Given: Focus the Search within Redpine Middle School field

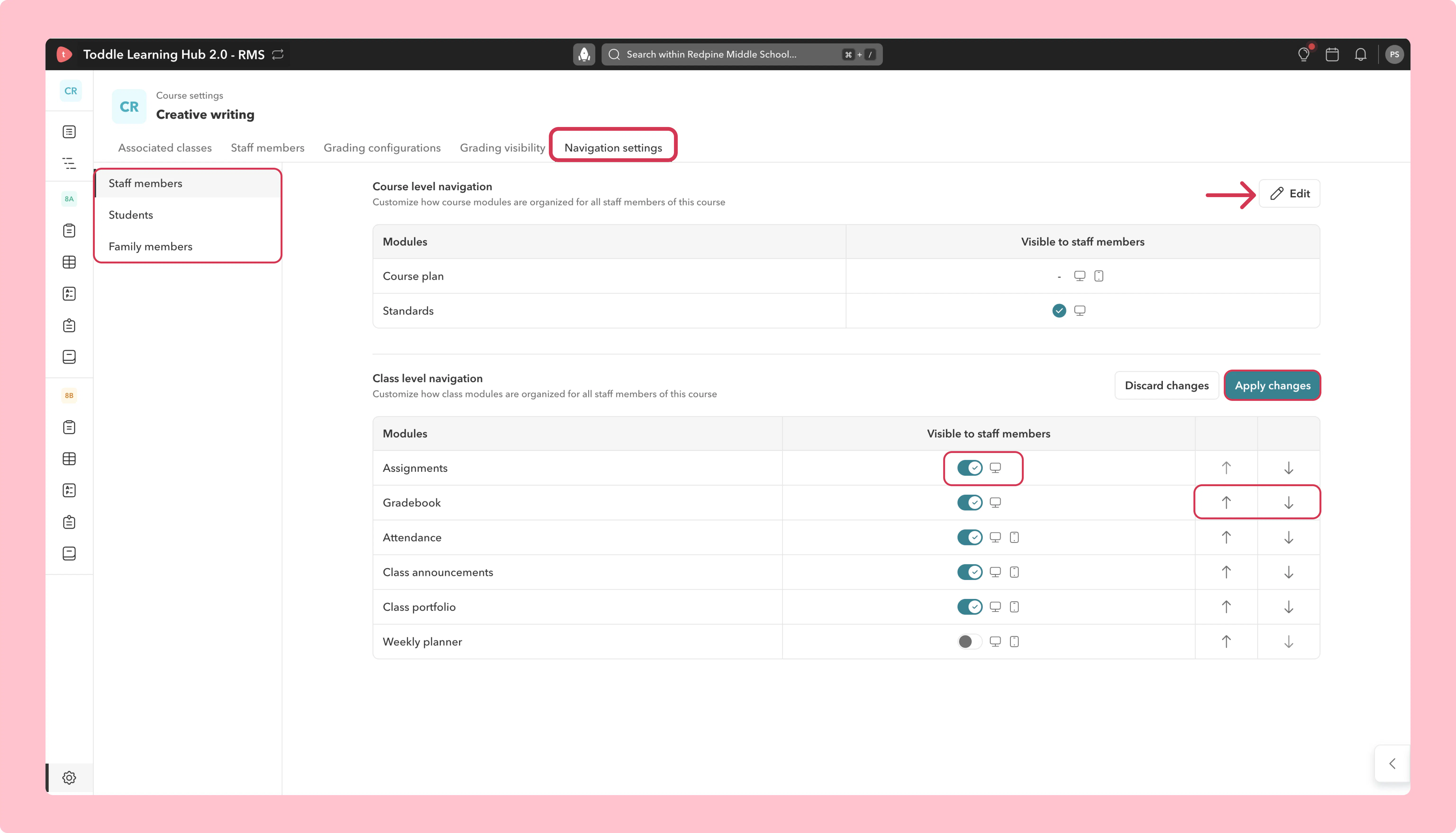Looking at the screenshot, I should point(742,54).
